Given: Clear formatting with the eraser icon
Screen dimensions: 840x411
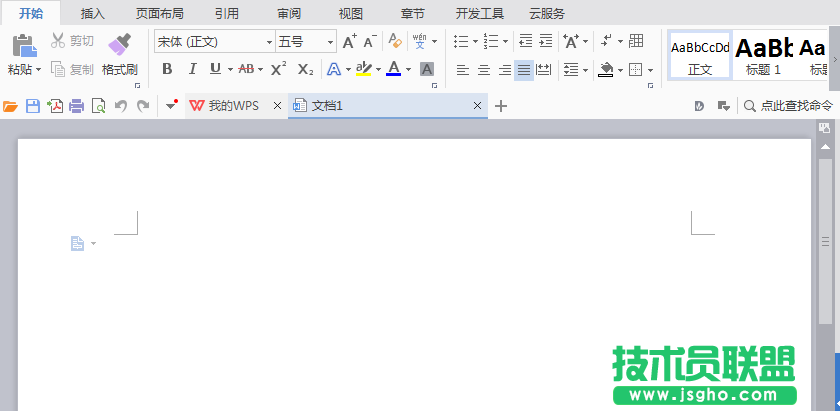Looking at the screenshot, I should tap(395, 41).
